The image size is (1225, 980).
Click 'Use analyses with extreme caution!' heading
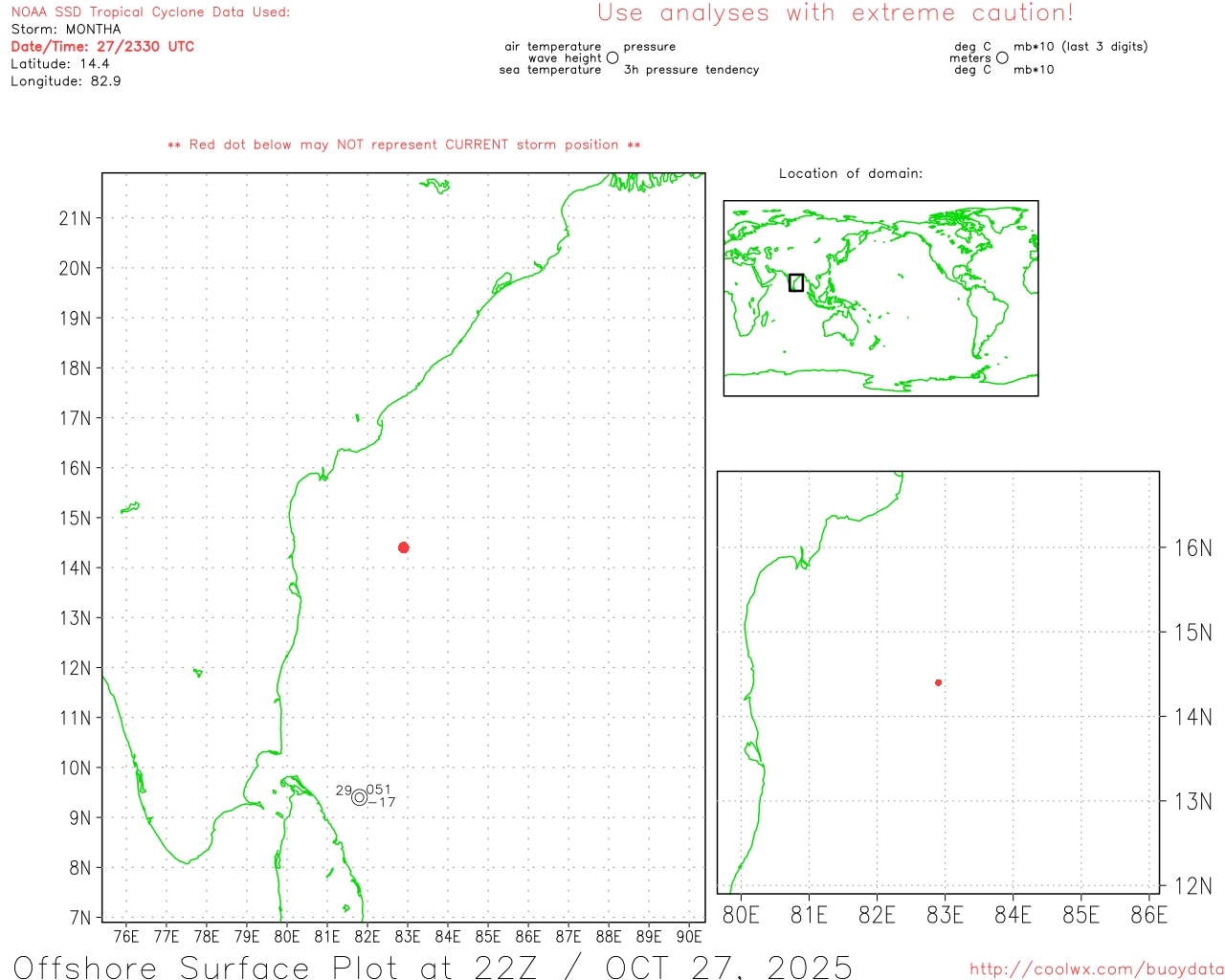[835, 13]
